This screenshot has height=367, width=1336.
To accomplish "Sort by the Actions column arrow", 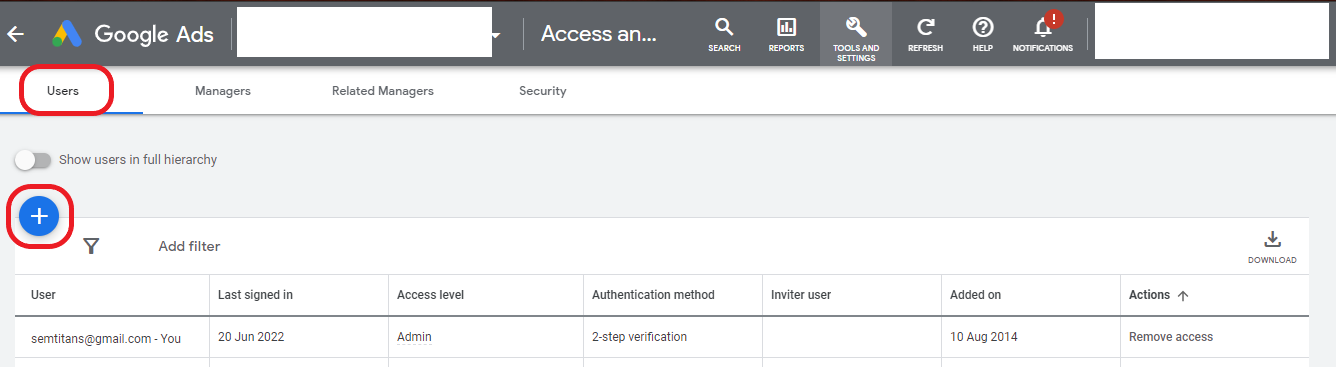I will click(x=1183, y=296).
